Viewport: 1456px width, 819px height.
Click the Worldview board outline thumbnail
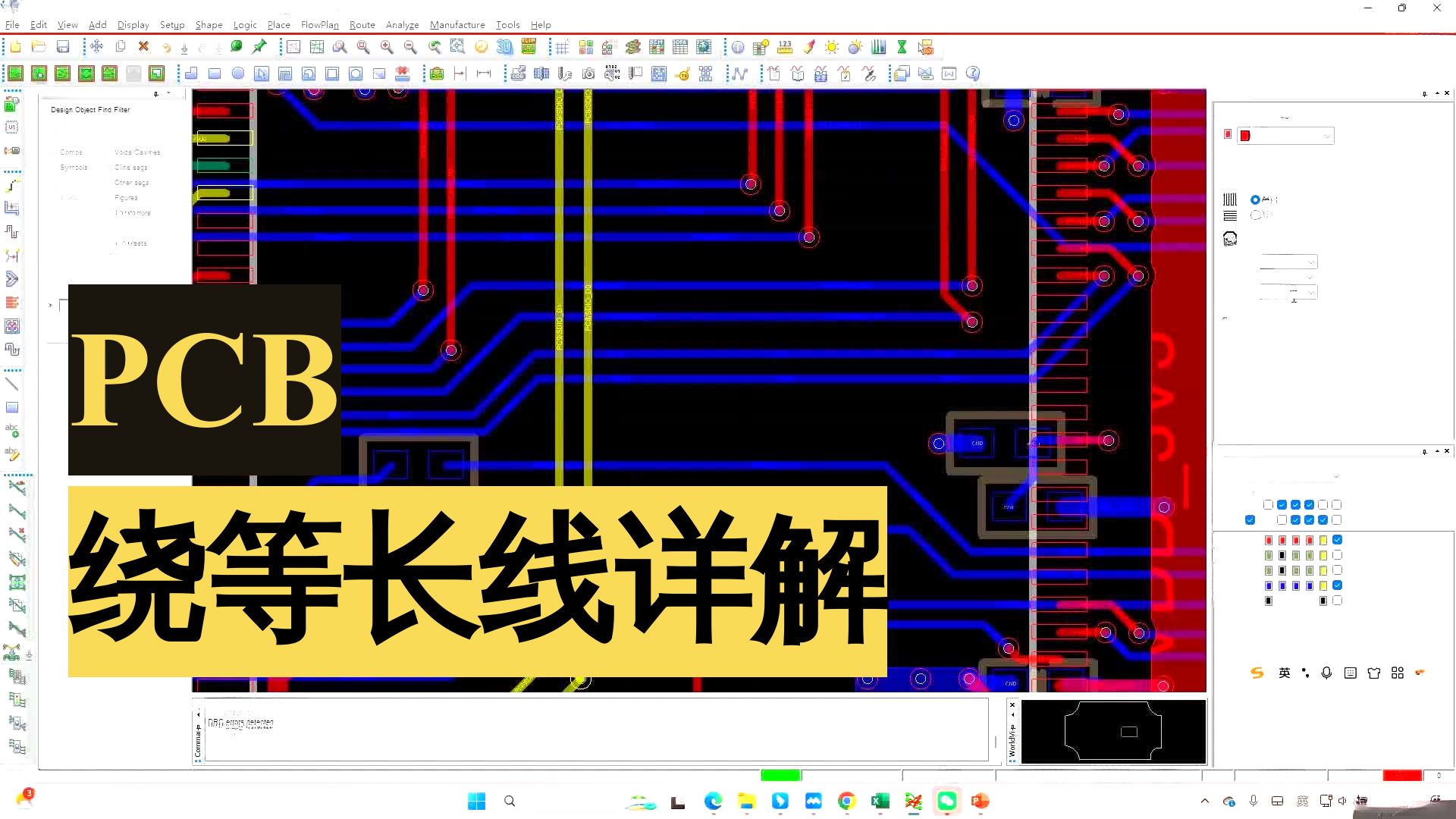[1113, 731]
